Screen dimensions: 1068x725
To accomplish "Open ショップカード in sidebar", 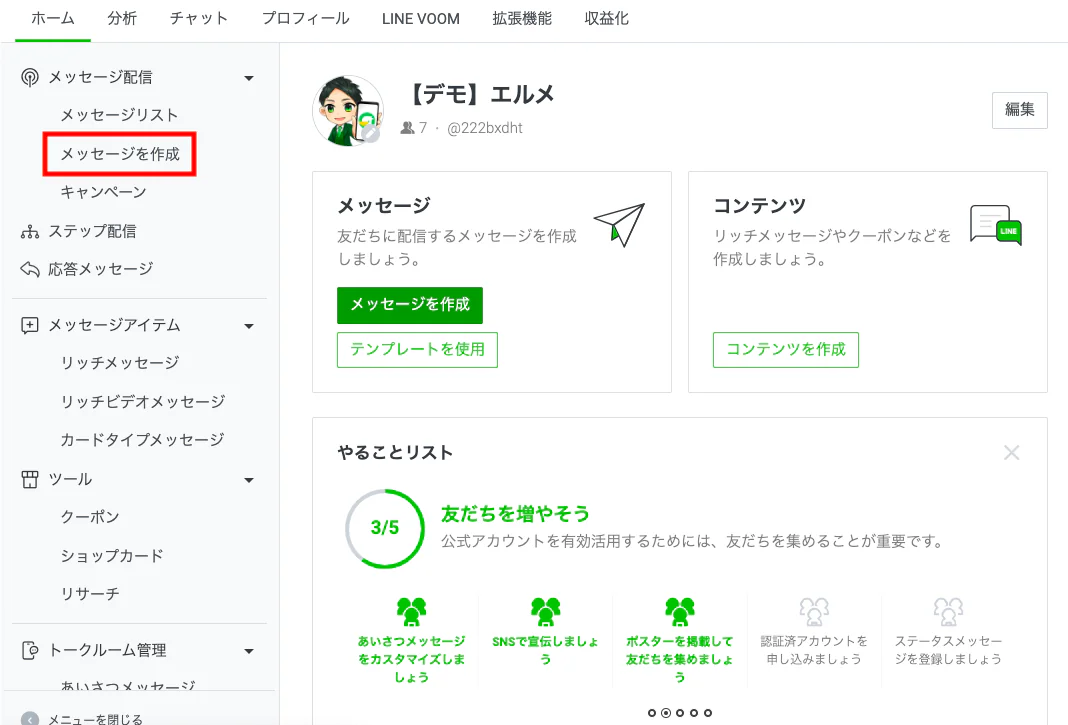I will pos(112,555).
